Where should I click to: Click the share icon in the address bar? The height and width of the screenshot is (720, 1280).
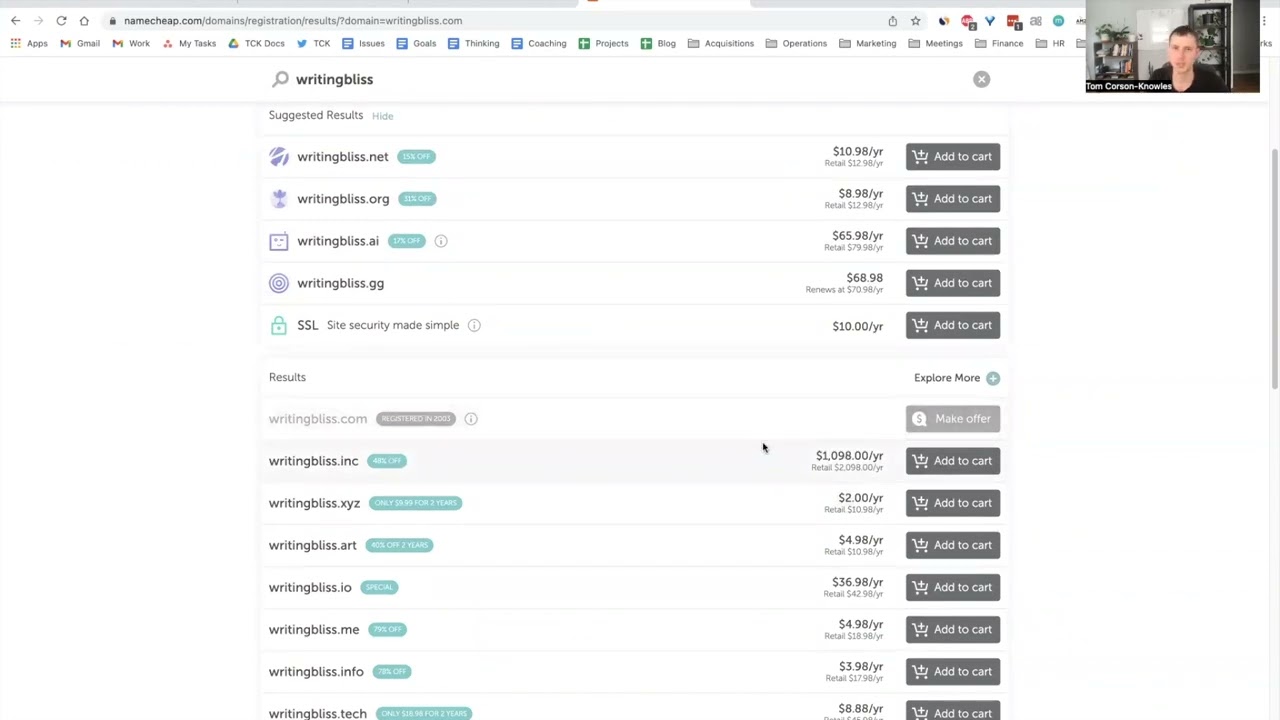[x=892, y=20]
